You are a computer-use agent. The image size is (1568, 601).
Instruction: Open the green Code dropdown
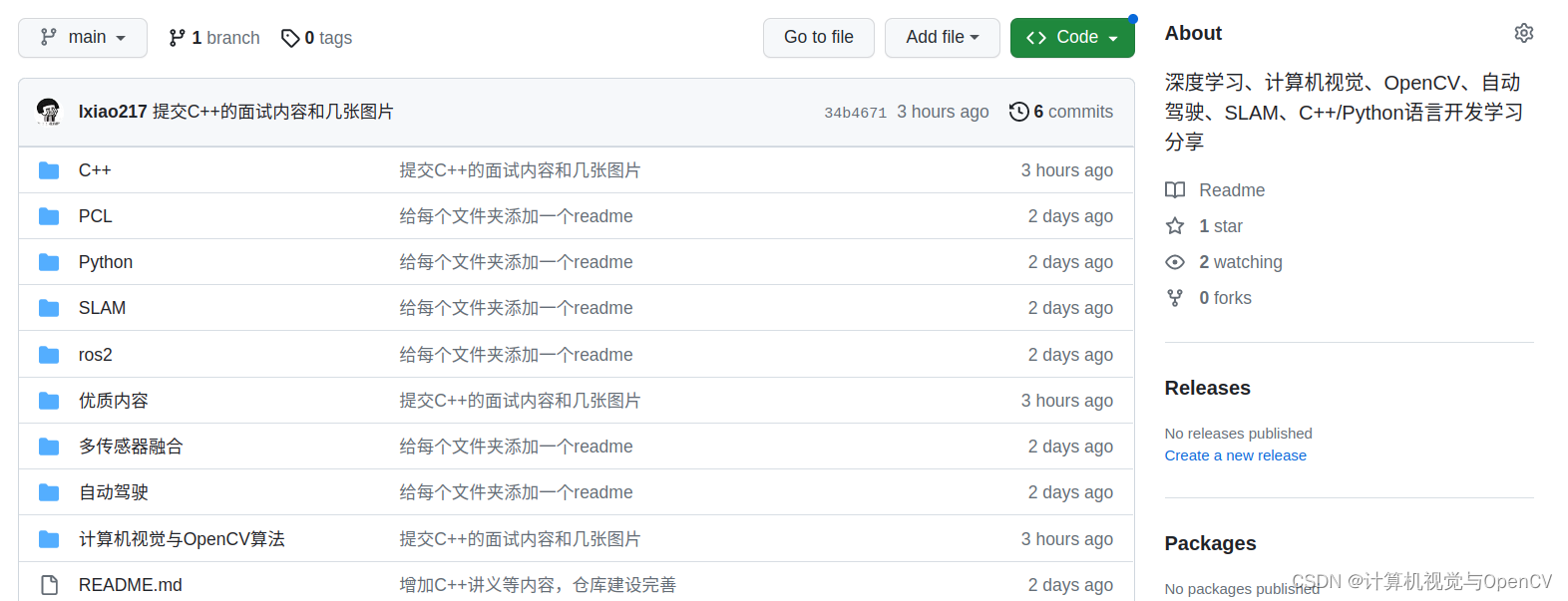click(1072, 38)
